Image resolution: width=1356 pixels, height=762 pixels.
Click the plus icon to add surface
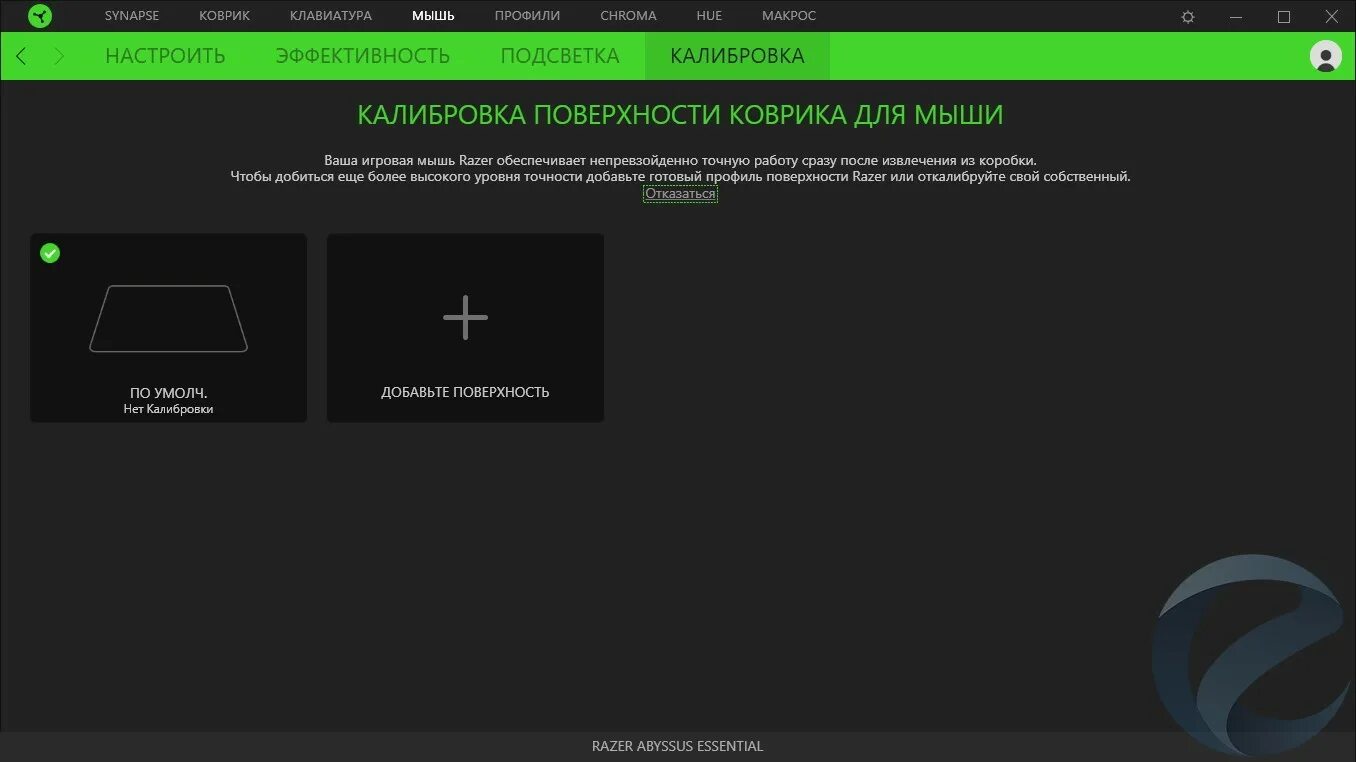(466, 318)
